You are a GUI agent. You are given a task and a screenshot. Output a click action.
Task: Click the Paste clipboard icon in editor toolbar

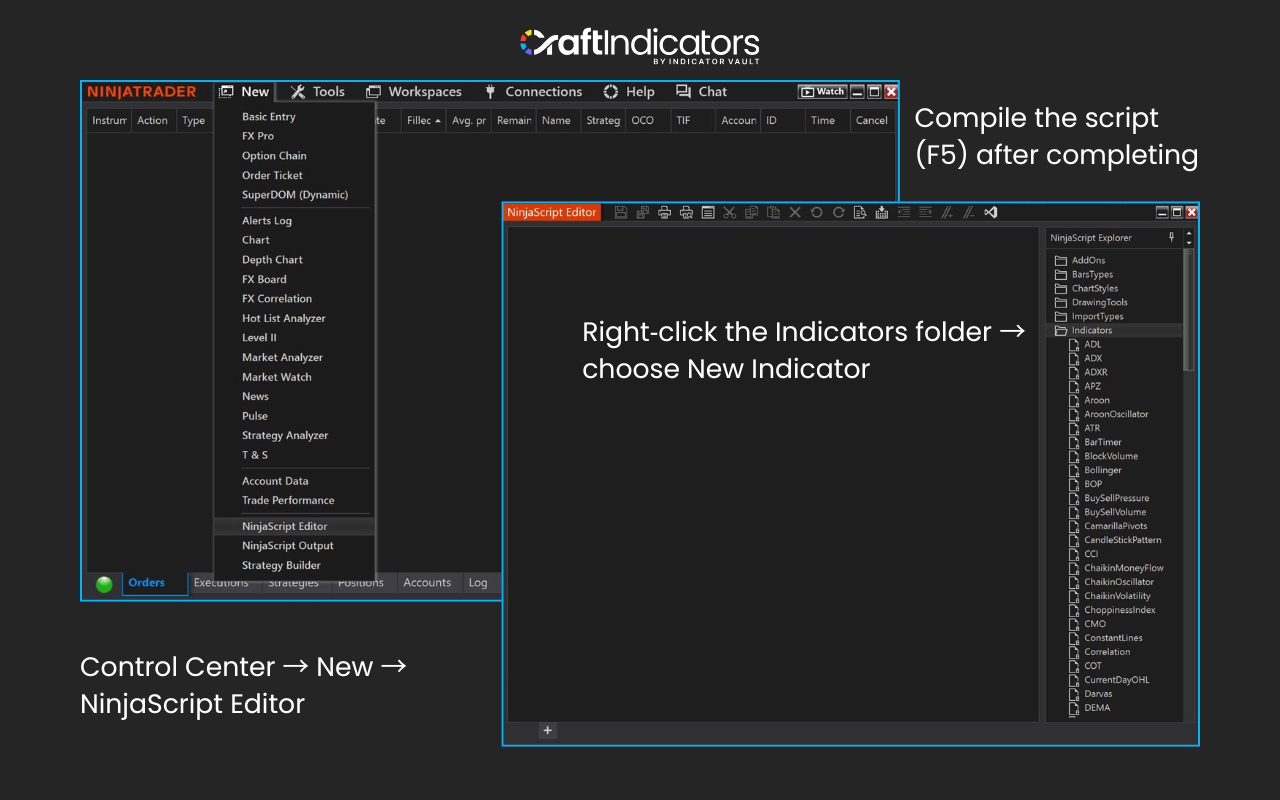(x=773, y=212)
